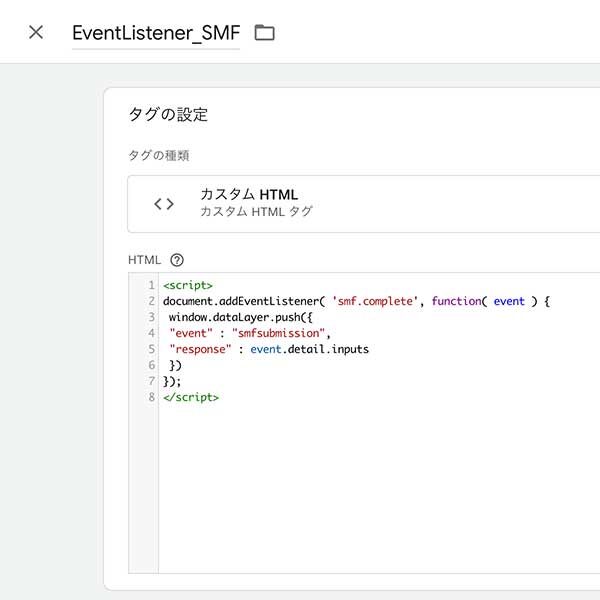Image resolution: width=600 pixels, height=600 pixels.
Task: Open the HTML help question mark icon
Action: tap(177, 260)
